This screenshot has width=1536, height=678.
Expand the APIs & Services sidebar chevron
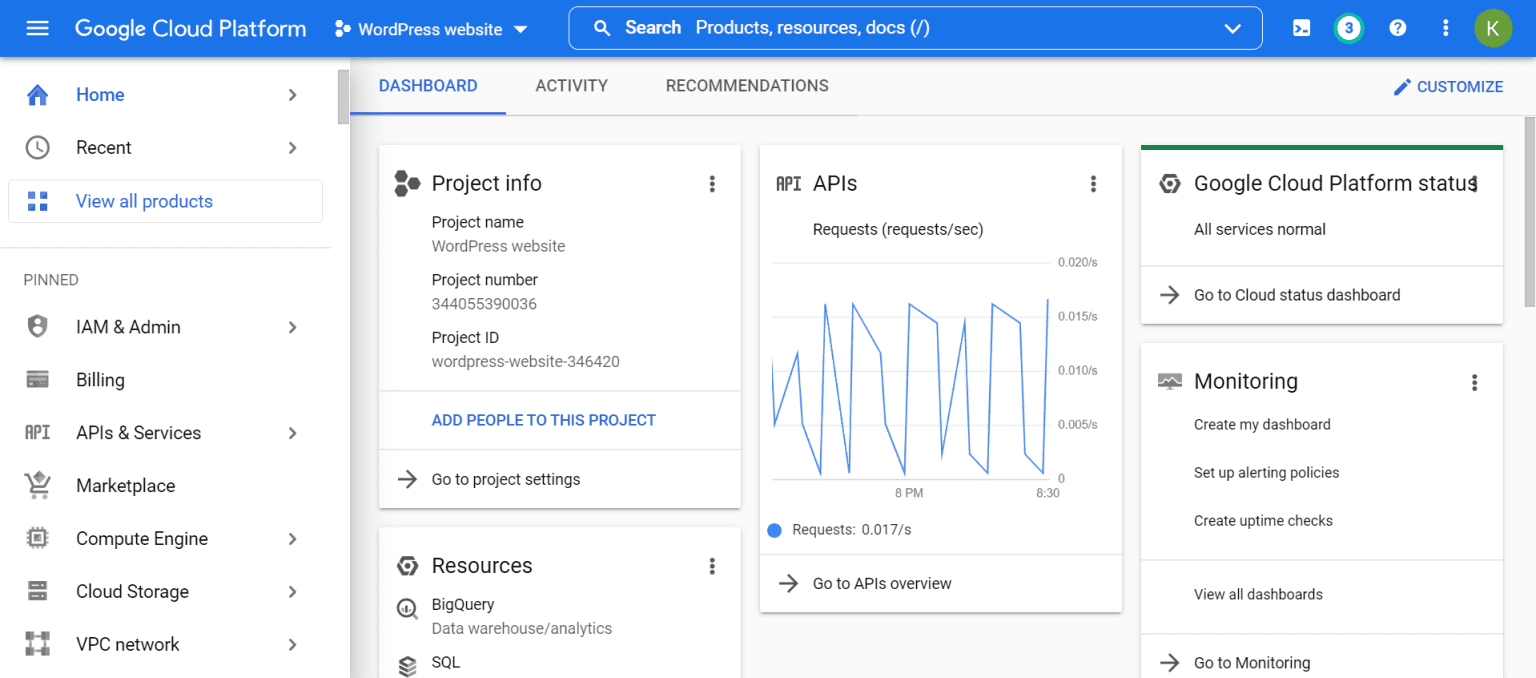point(291,432)
